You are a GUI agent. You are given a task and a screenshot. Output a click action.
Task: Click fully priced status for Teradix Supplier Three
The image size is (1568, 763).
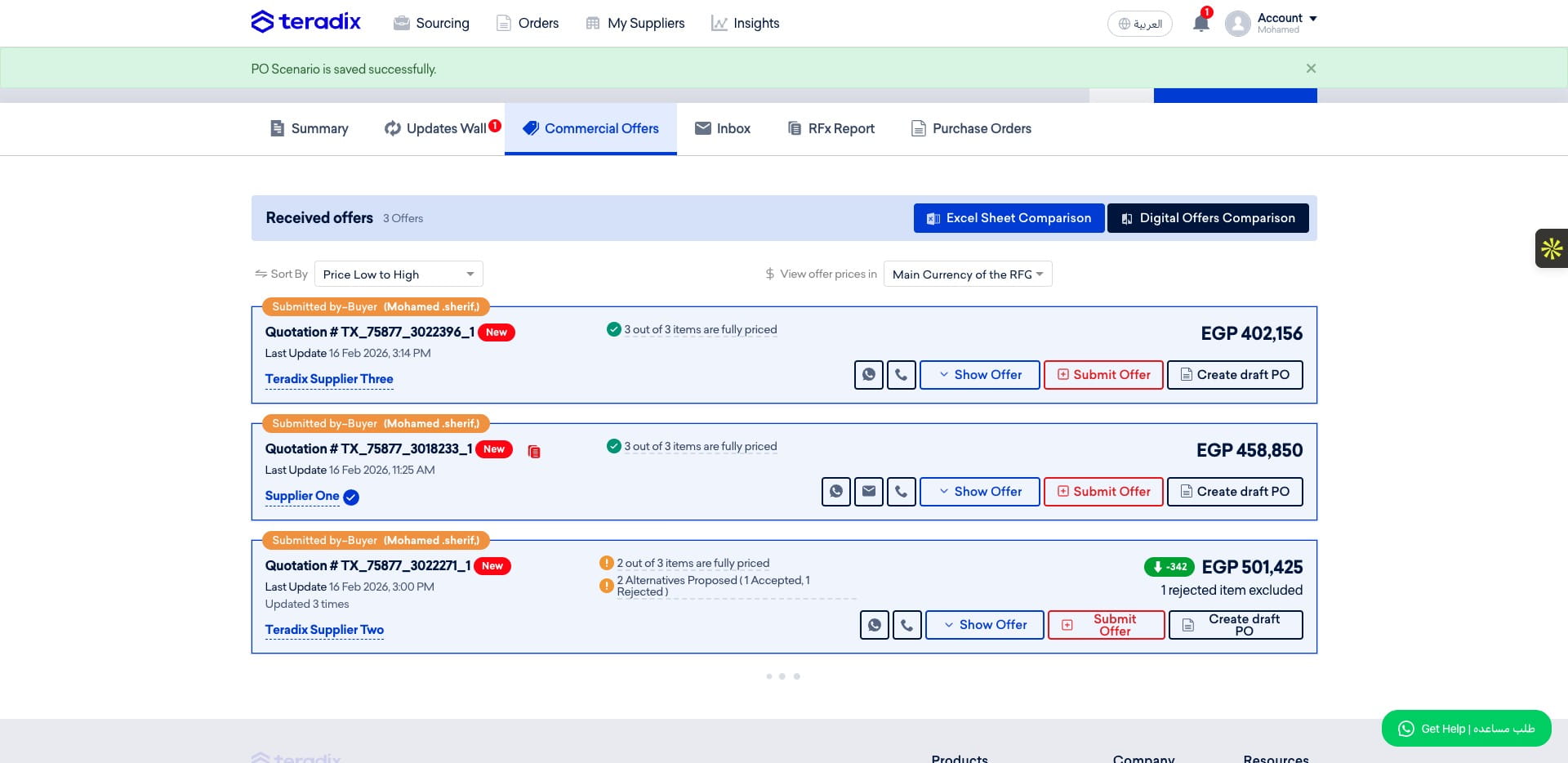(x=701, y=329)
